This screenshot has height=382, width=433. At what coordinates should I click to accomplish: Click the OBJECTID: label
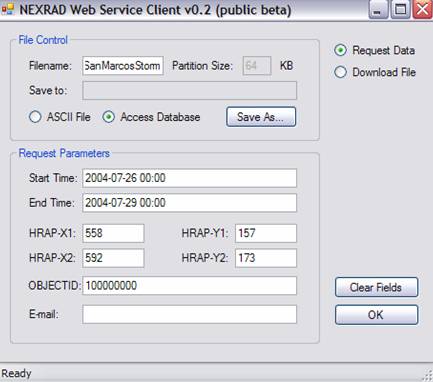click(55, 286)
